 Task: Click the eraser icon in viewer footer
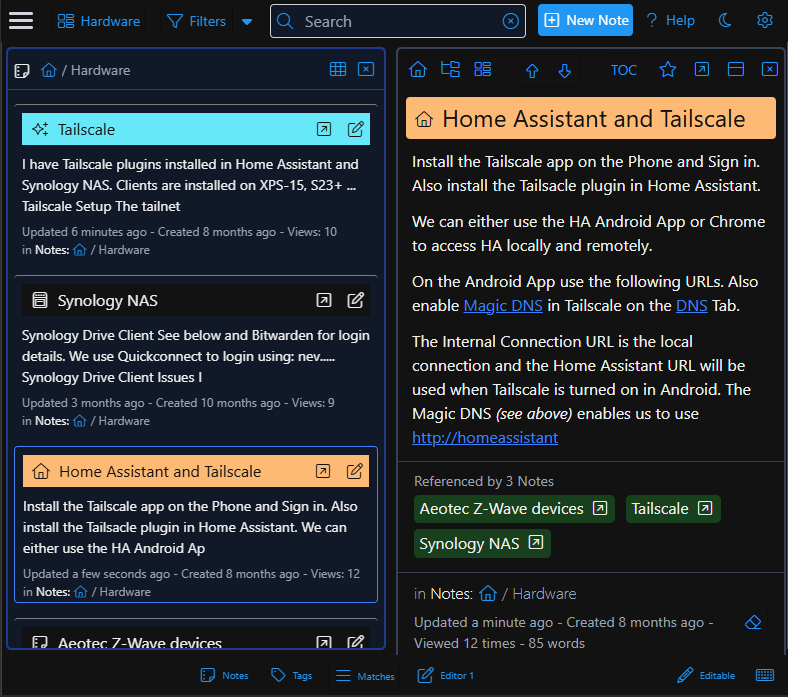(752, 622)
